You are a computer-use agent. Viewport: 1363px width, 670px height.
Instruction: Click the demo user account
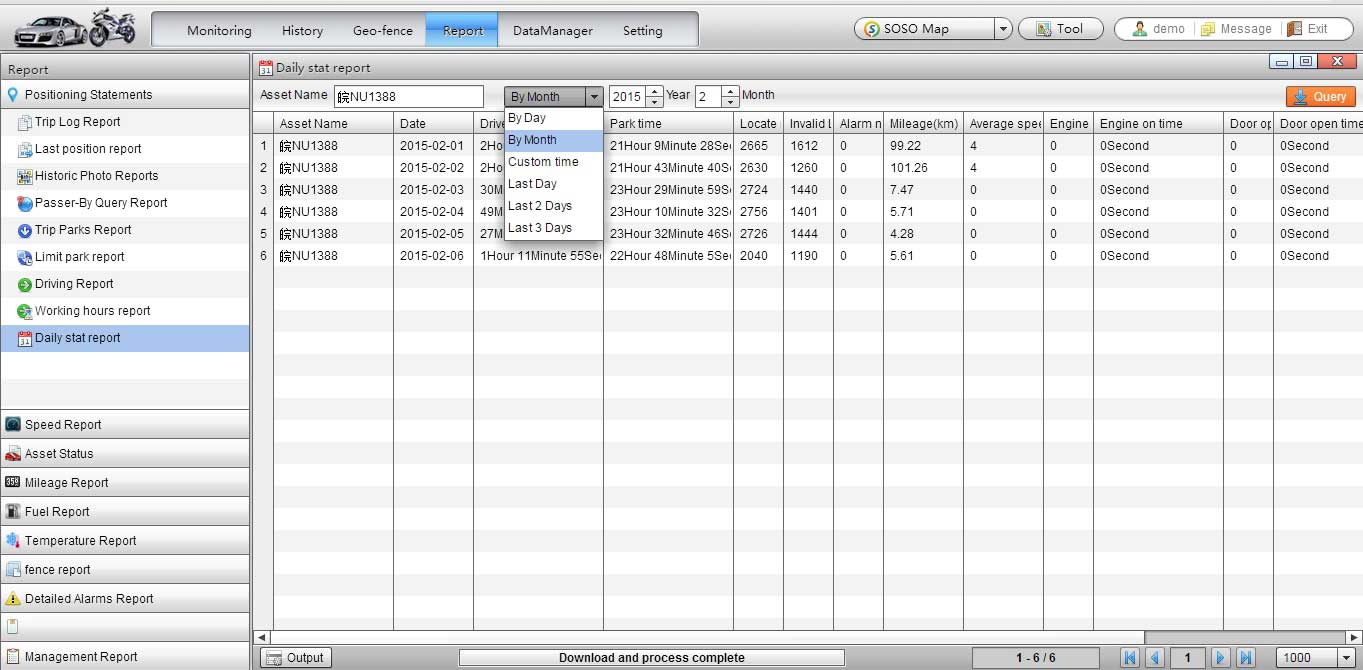point(1158,29)
